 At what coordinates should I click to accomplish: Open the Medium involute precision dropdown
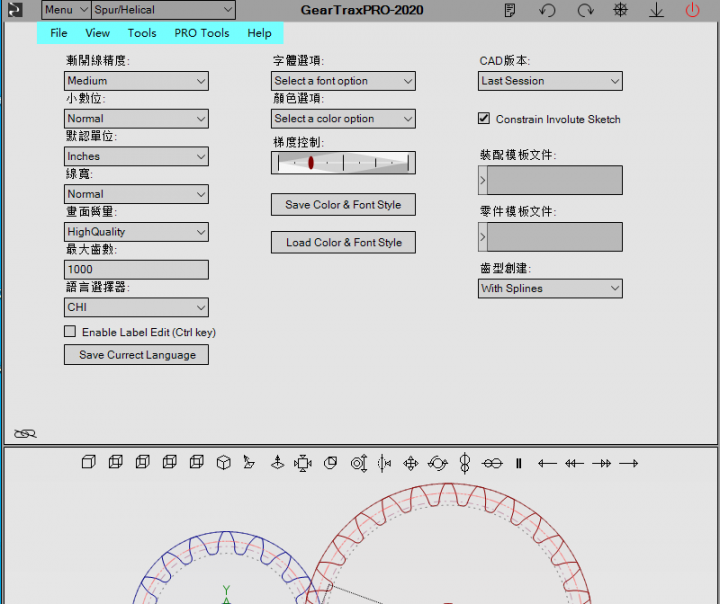click(136, 81)
